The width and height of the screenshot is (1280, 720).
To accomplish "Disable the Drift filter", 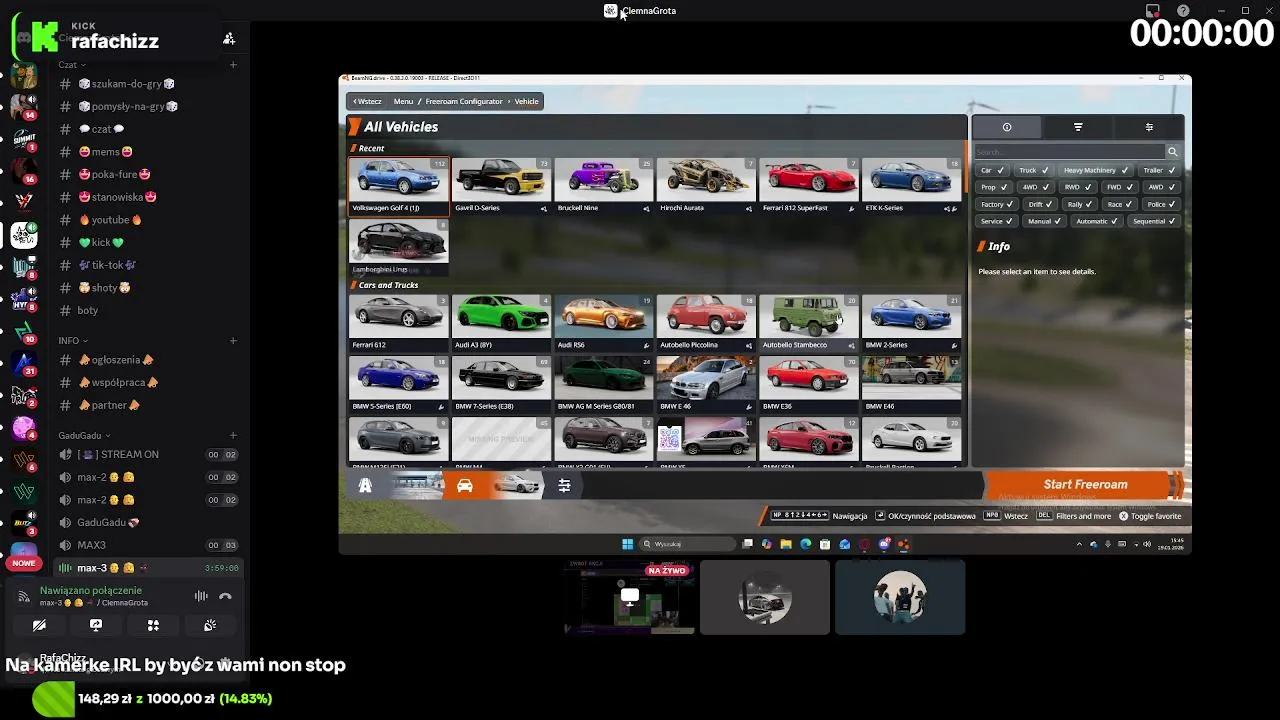I will point(1041,204).
